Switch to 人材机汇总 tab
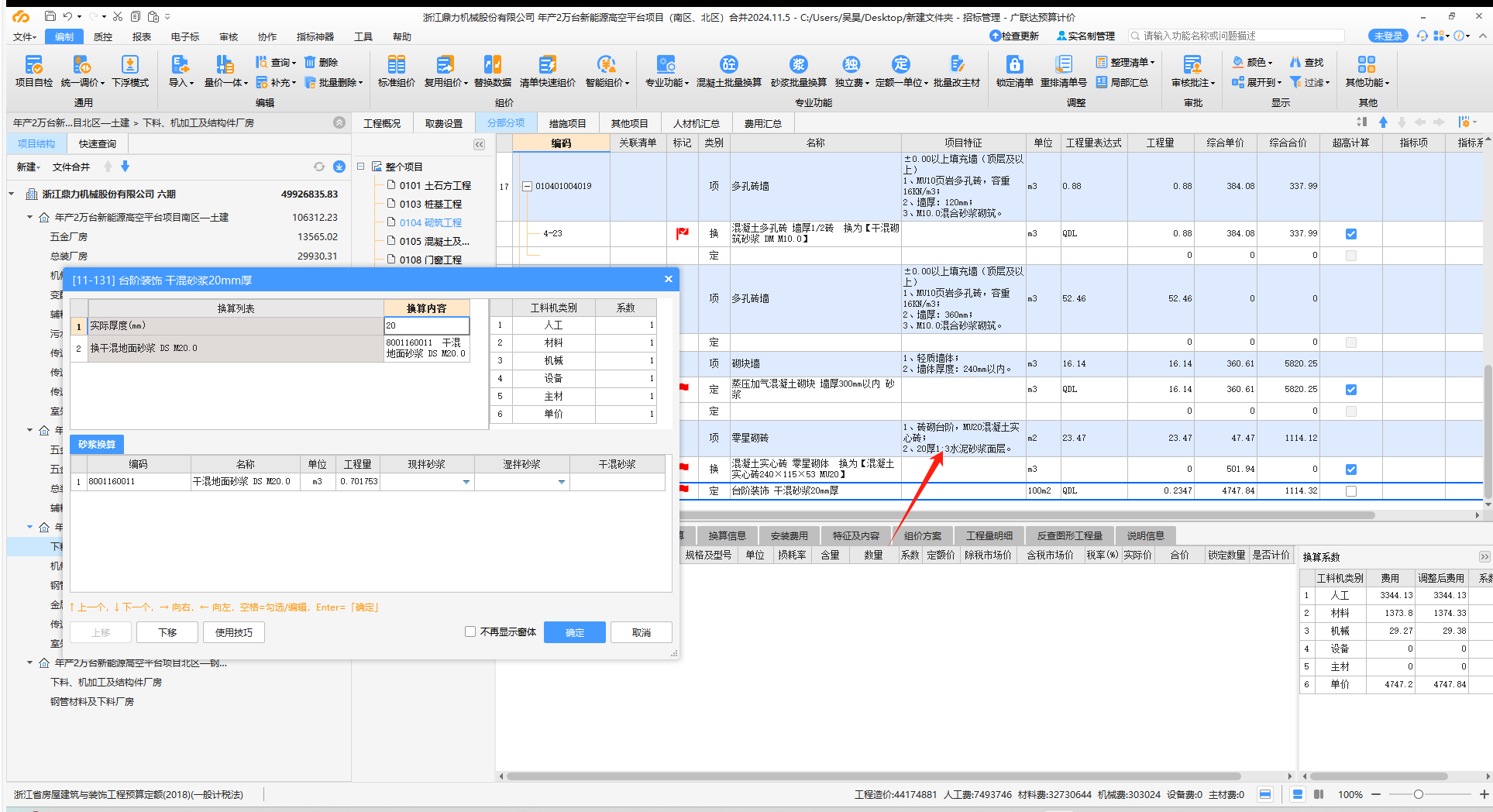This screenshot has width=1493, height=812. pos(696,123)
